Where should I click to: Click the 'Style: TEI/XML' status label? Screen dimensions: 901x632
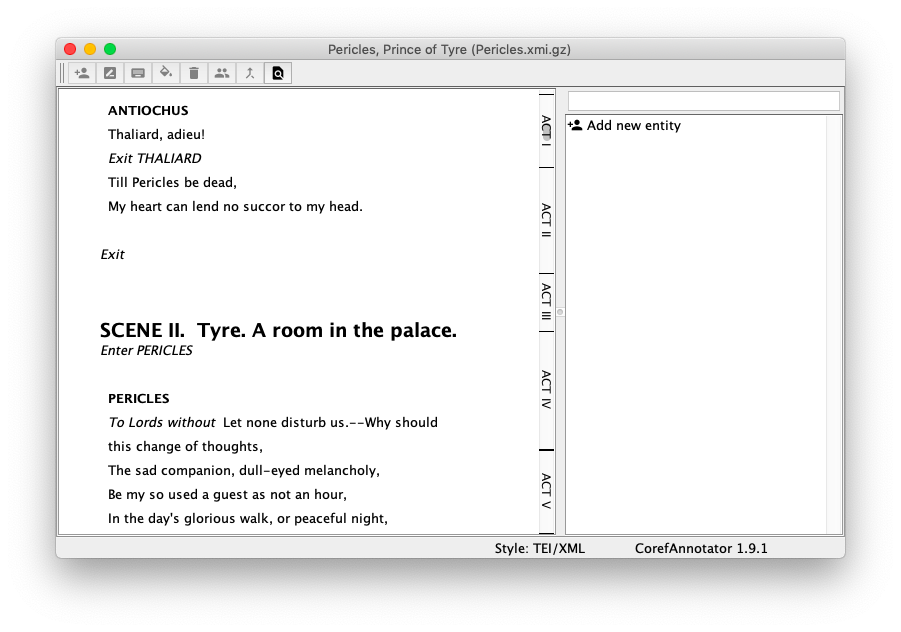click(540, 549)
